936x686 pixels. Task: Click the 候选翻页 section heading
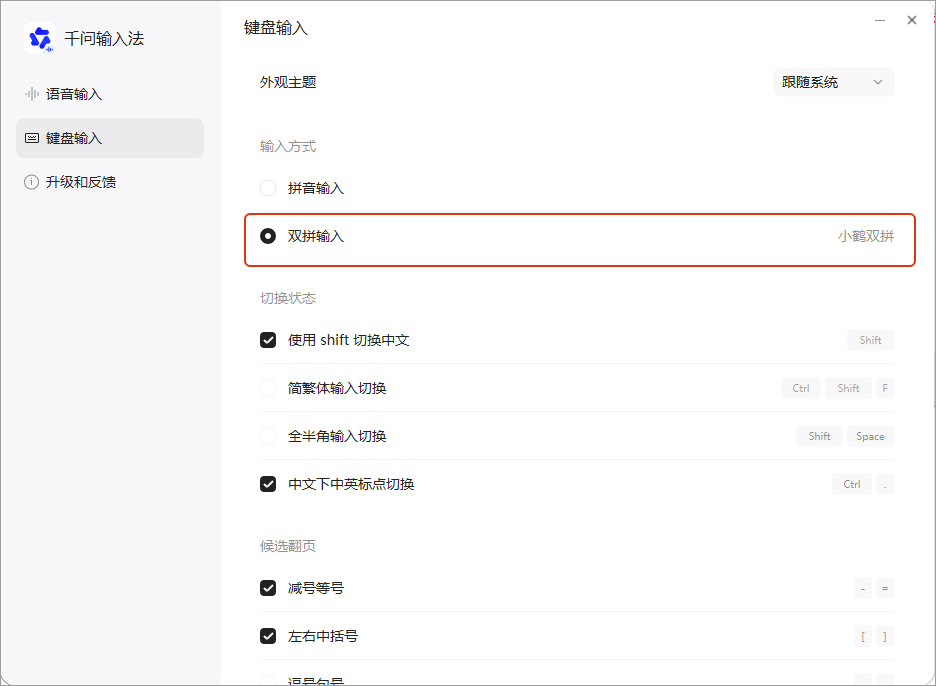click(288, 546)
